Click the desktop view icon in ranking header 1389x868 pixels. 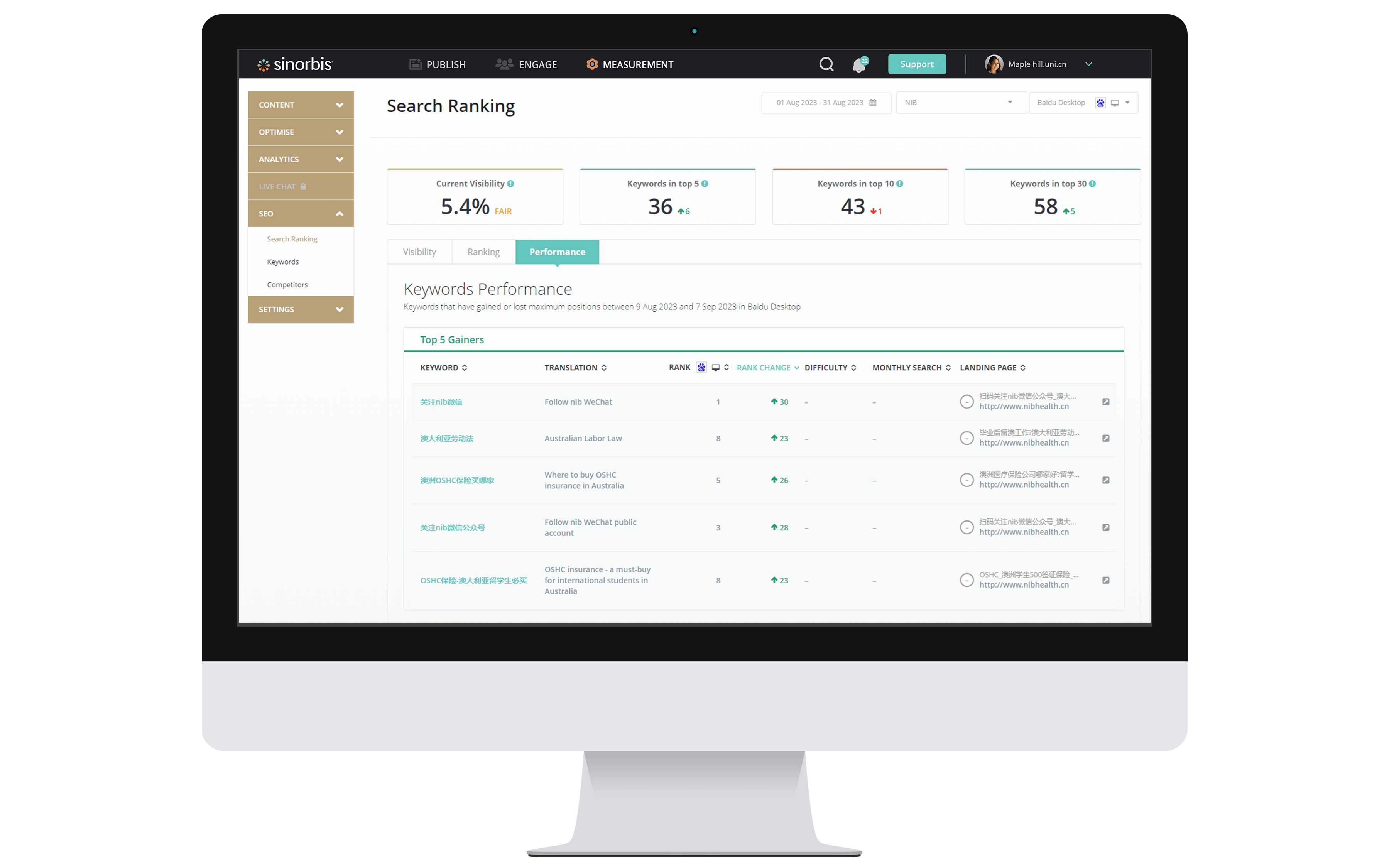click(715, 367)
